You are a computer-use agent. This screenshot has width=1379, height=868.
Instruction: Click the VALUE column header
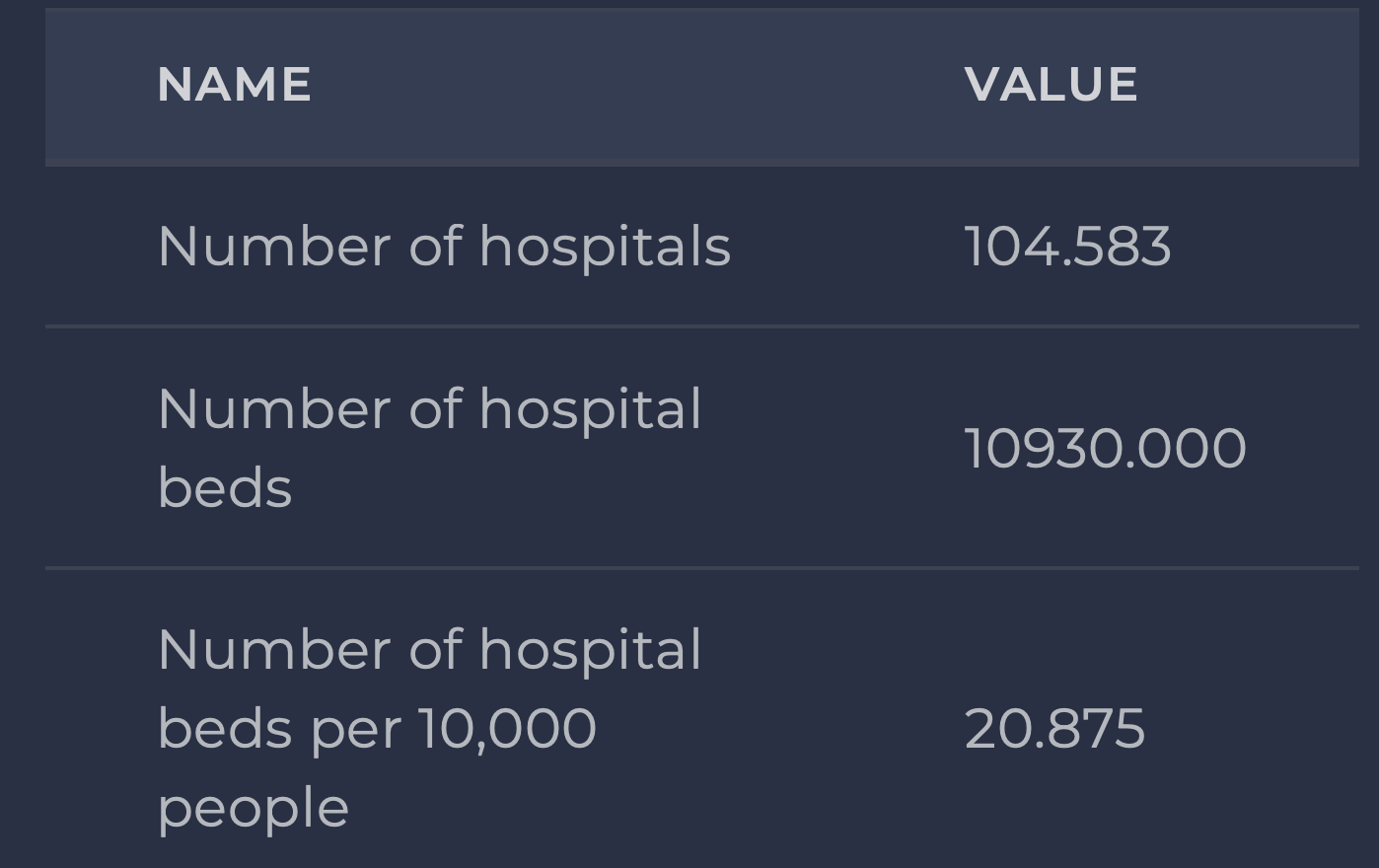coord(1051,85)
